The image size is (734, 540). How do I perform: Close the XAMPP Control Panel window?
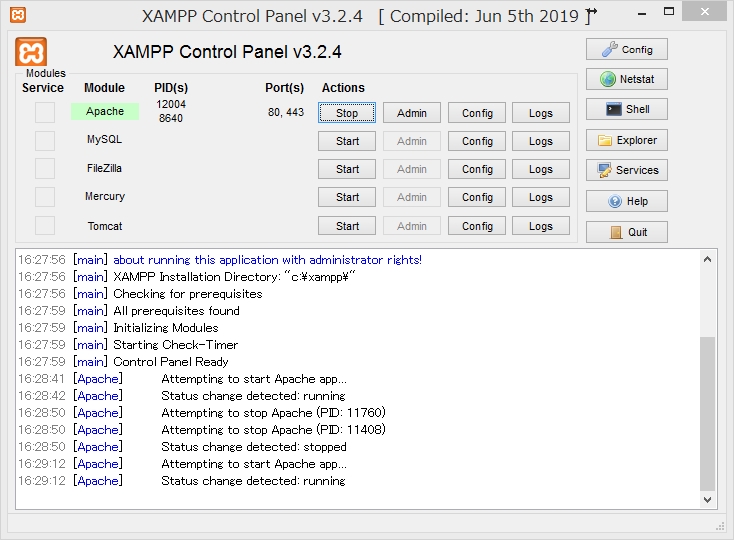705,12
